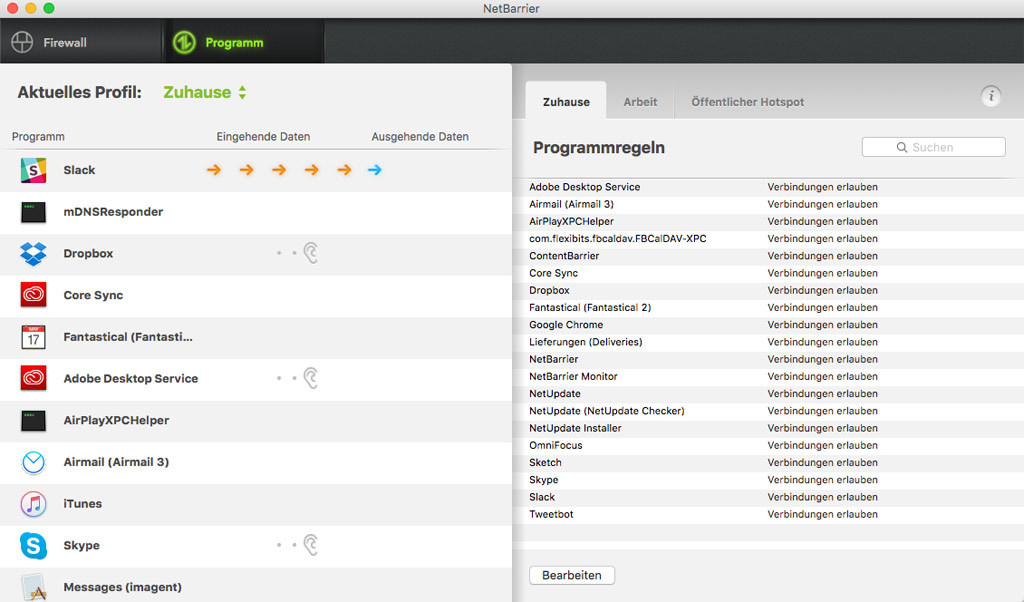The image size is (1024, 602).
Task: Click the Programm column header
Action: click(x=38, y=136)
